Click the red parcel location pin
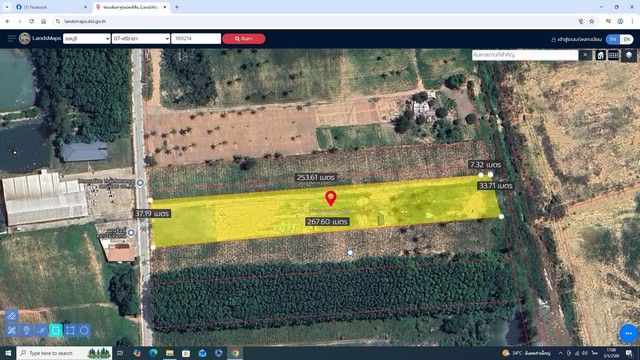The image size is (640, 360). pos(331,198)
